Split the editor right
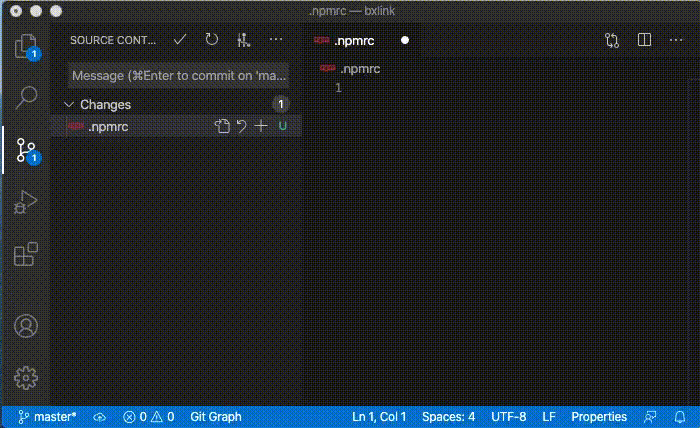 pyautogui.click(x=644, y=40)
